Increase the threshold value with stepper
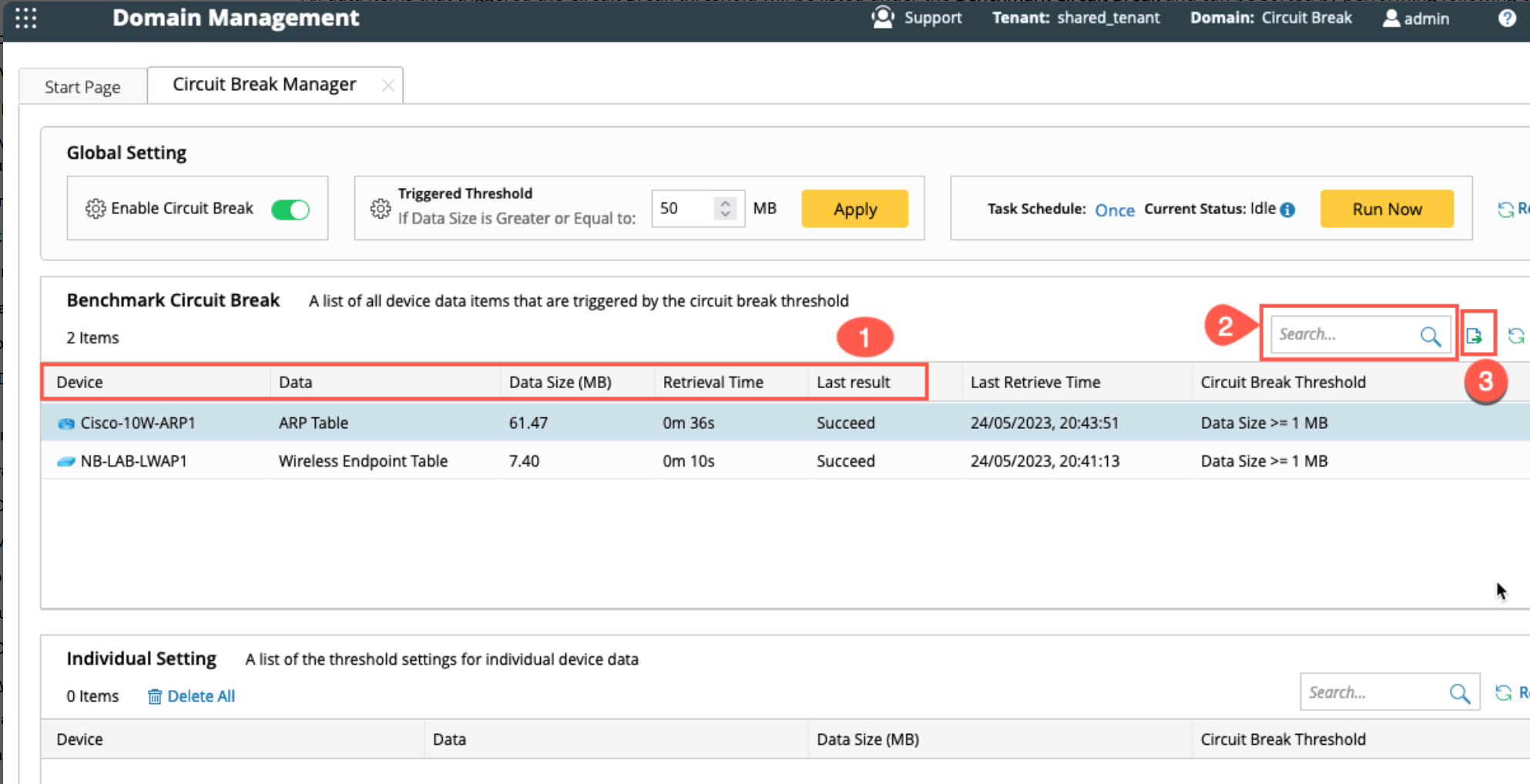Screen dimensions: 1530x784 [725, 203]
